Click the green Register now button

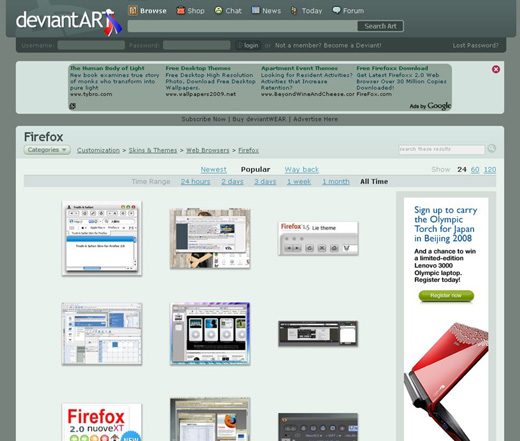tap(446, 296)
